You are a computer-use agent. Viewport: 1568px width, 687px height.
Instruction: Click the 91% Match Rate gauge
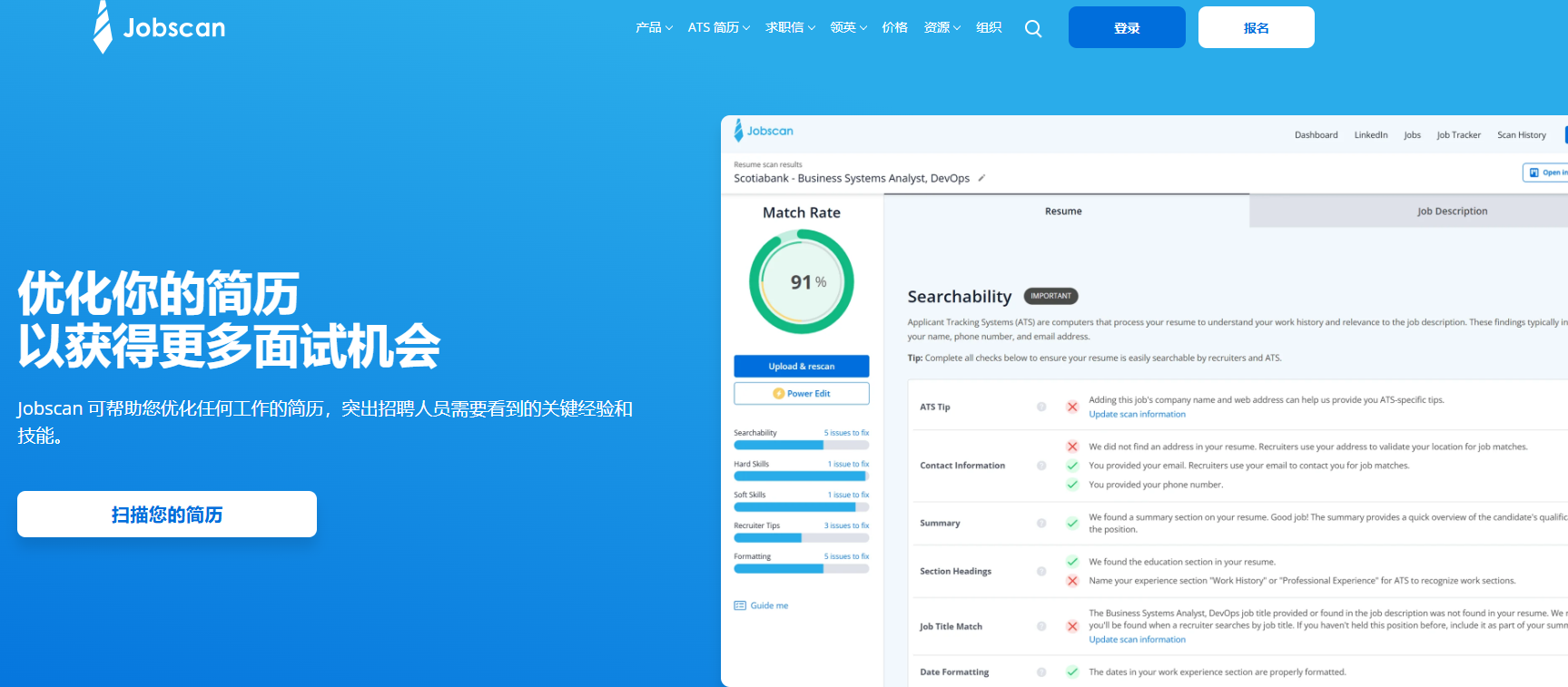tap(802, 281)
